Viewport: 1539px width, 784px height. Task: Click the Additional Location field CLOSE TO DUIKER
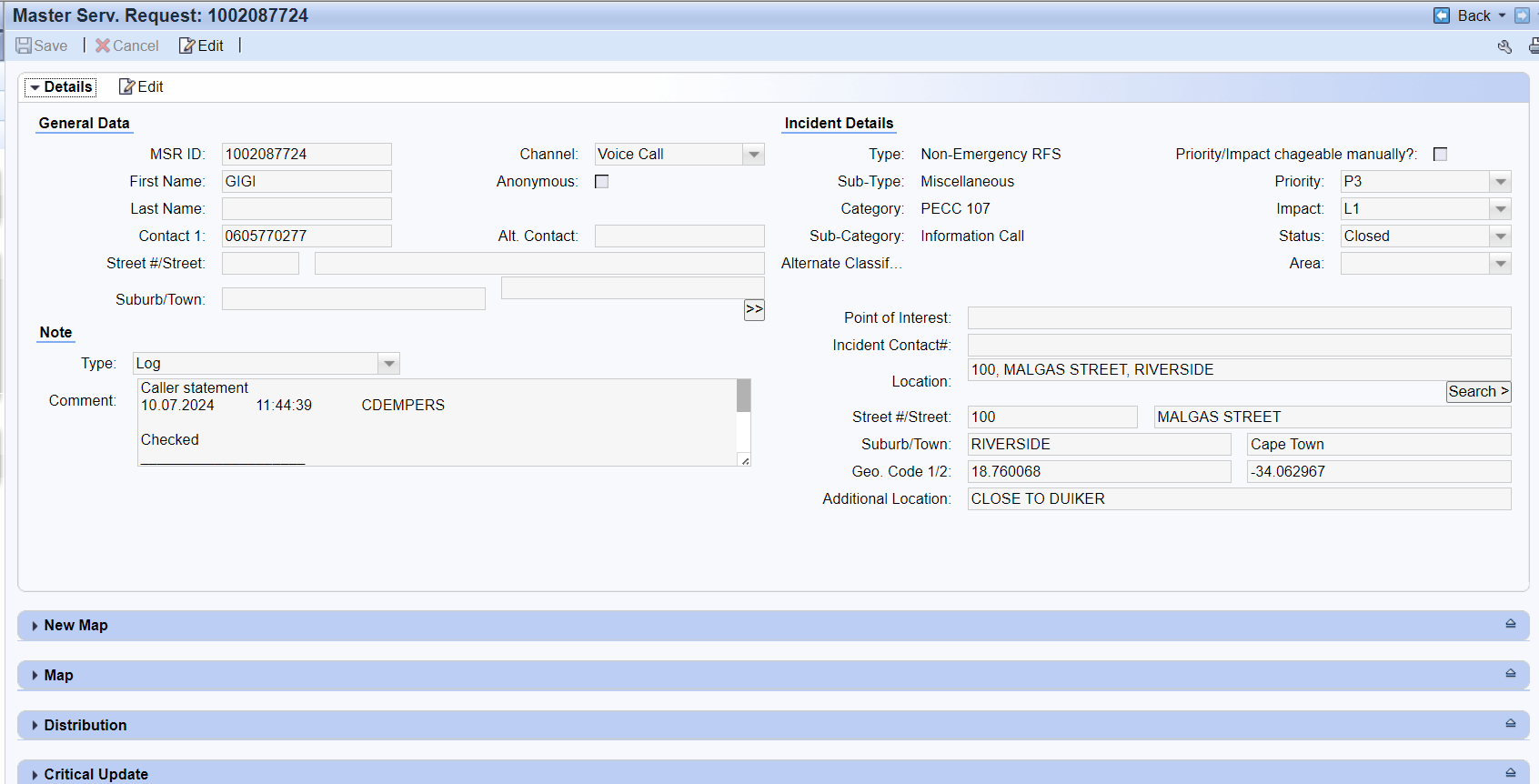point(1239,499)
